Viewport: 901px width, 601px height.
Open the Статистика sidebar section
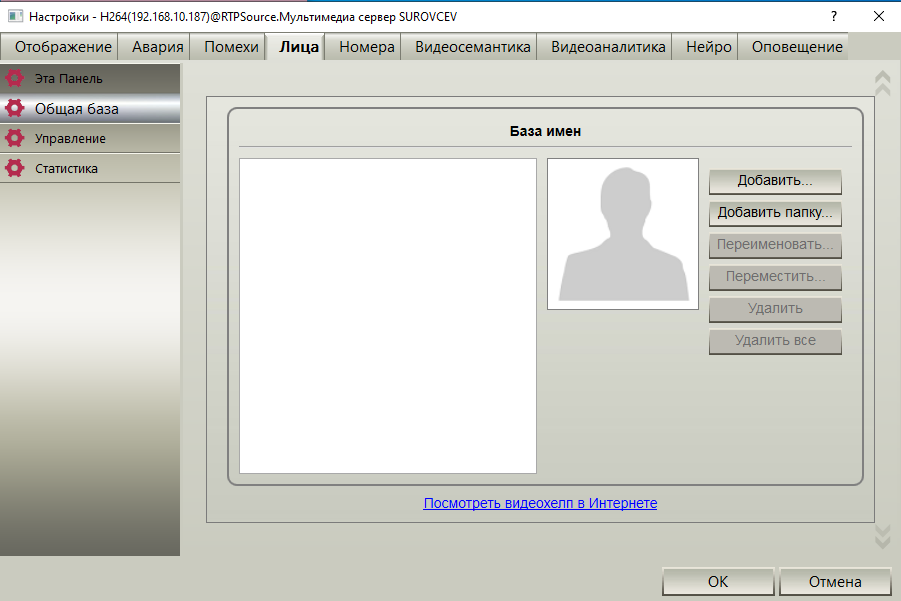(x=90, y=168)
